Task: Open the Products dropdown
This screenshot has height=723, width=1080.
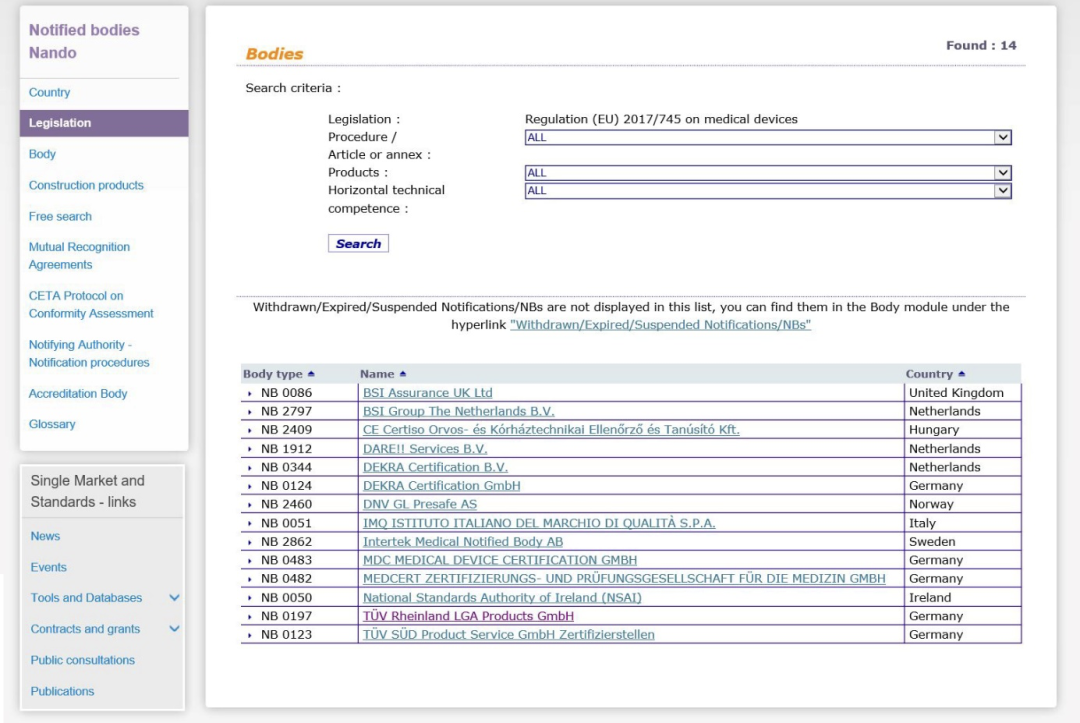Action: click(768, 173)
